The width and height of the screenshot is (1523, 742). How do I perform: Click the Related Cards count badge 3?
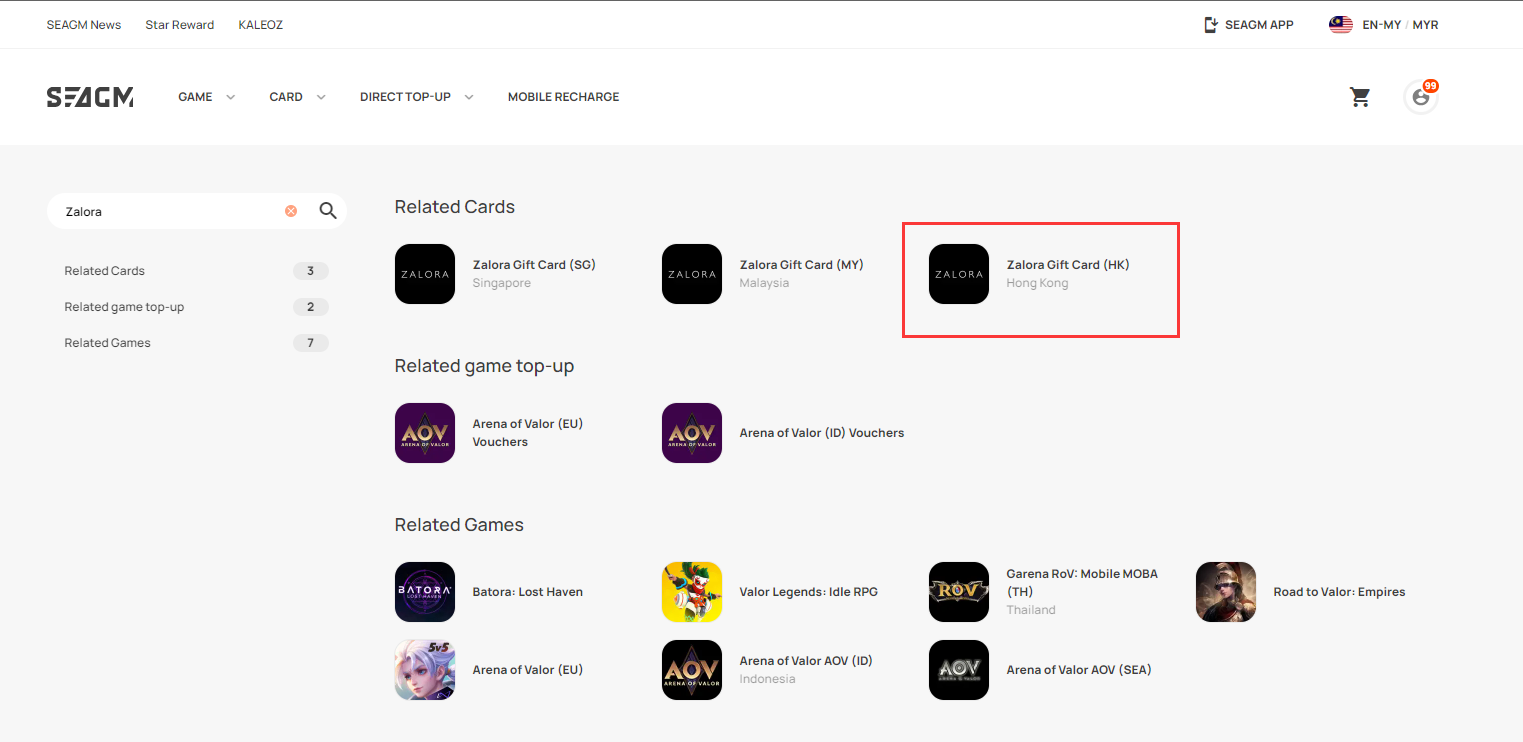point(311,271)
